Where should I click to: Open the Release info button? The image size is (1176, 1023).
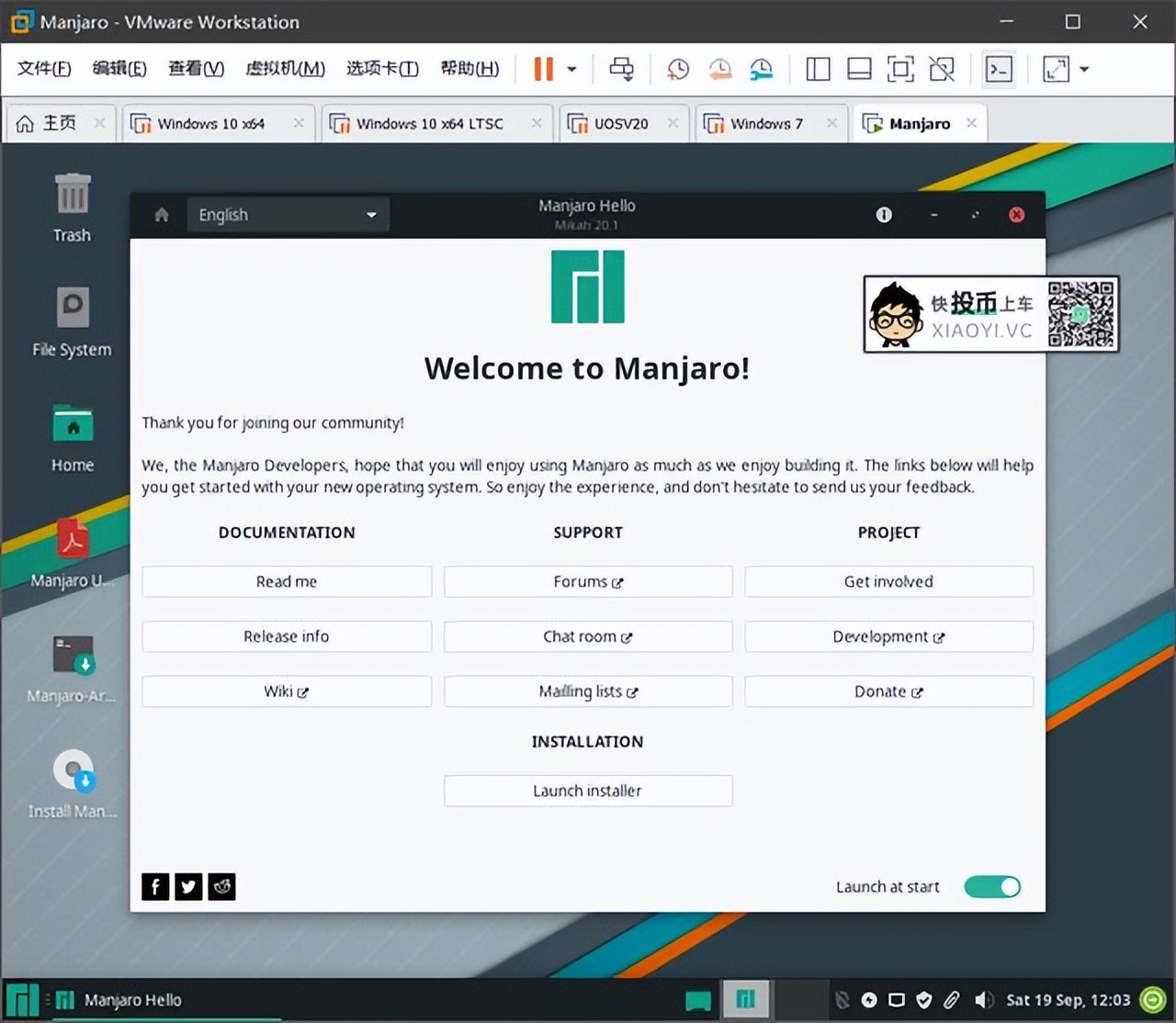click(286, 636)
